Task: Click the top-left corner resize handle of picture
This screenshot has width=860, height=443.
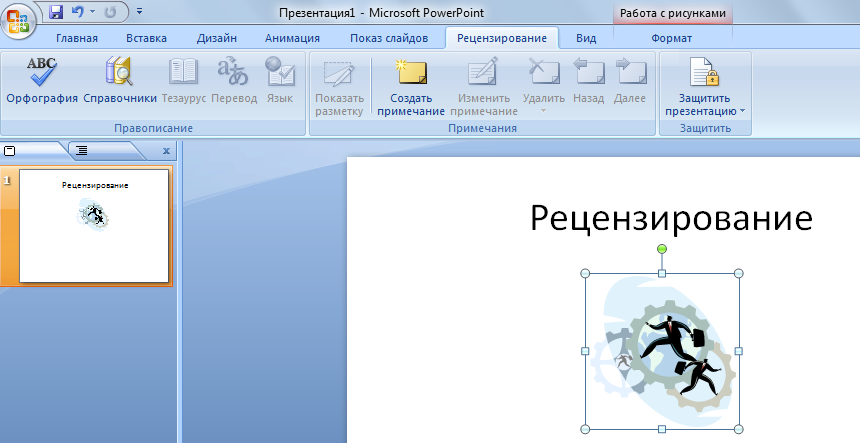Action: 585,273
